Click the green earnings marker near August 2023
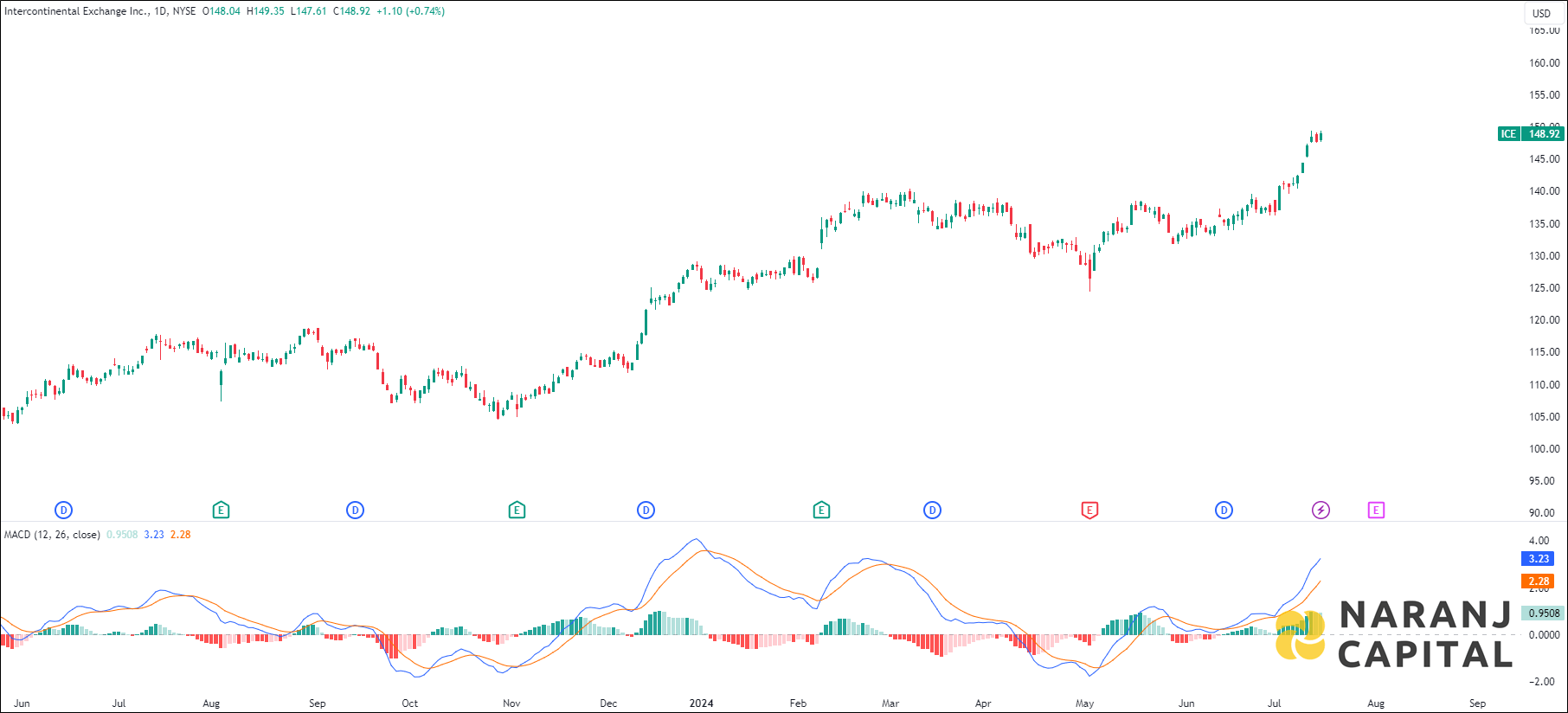1568x713 pixels. tap(221, 511)
